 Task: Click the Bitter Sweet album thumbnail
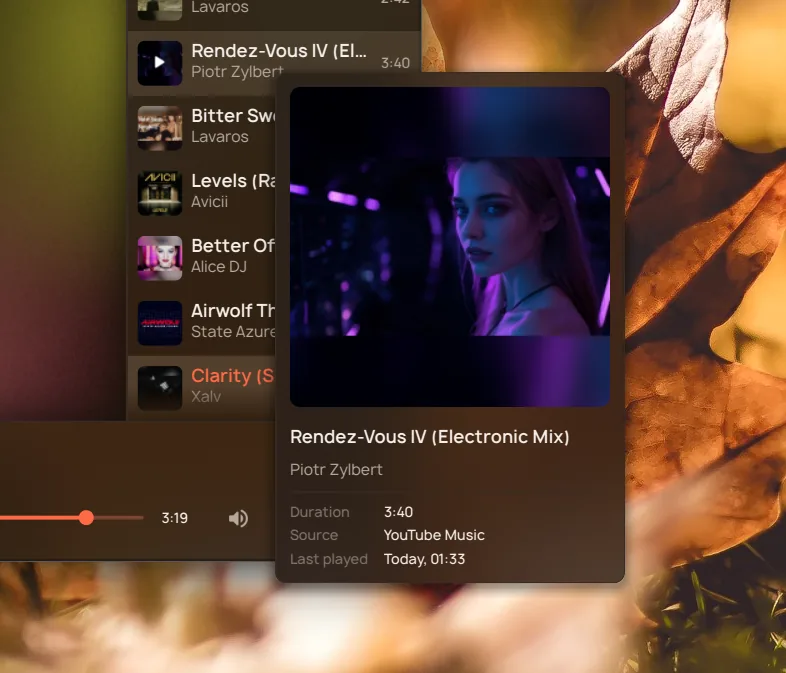point(160,128)
